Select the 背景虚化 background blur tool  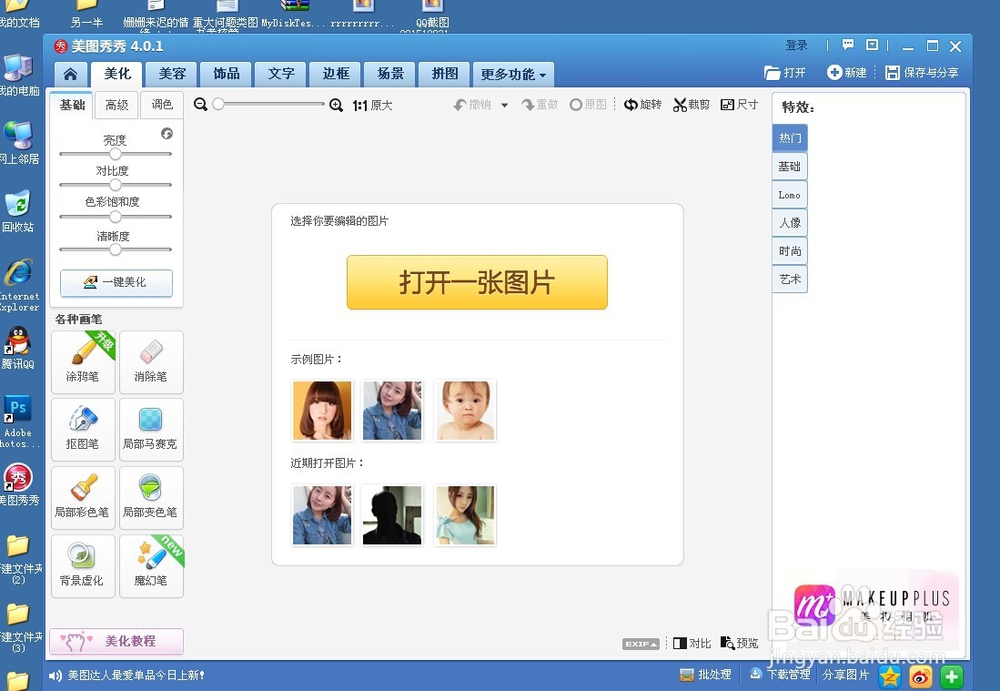(82, 566)
